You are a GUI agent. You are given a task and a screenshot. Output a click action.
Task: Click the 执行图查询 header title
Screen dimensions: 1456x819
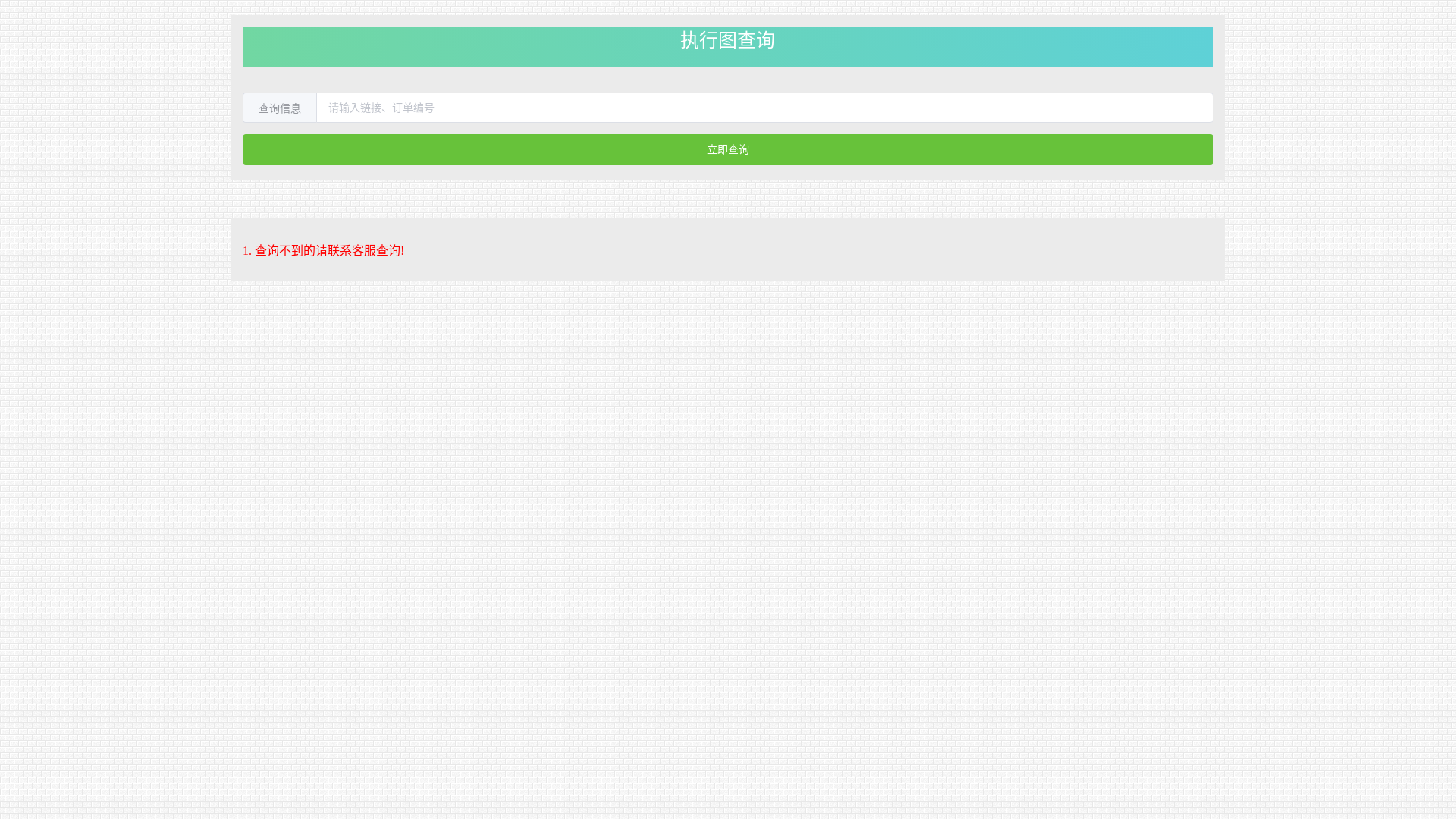coord(727,40)
